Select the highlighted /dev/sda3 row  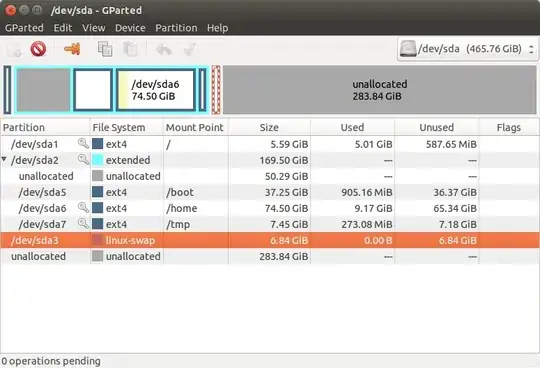coord(270,240)
